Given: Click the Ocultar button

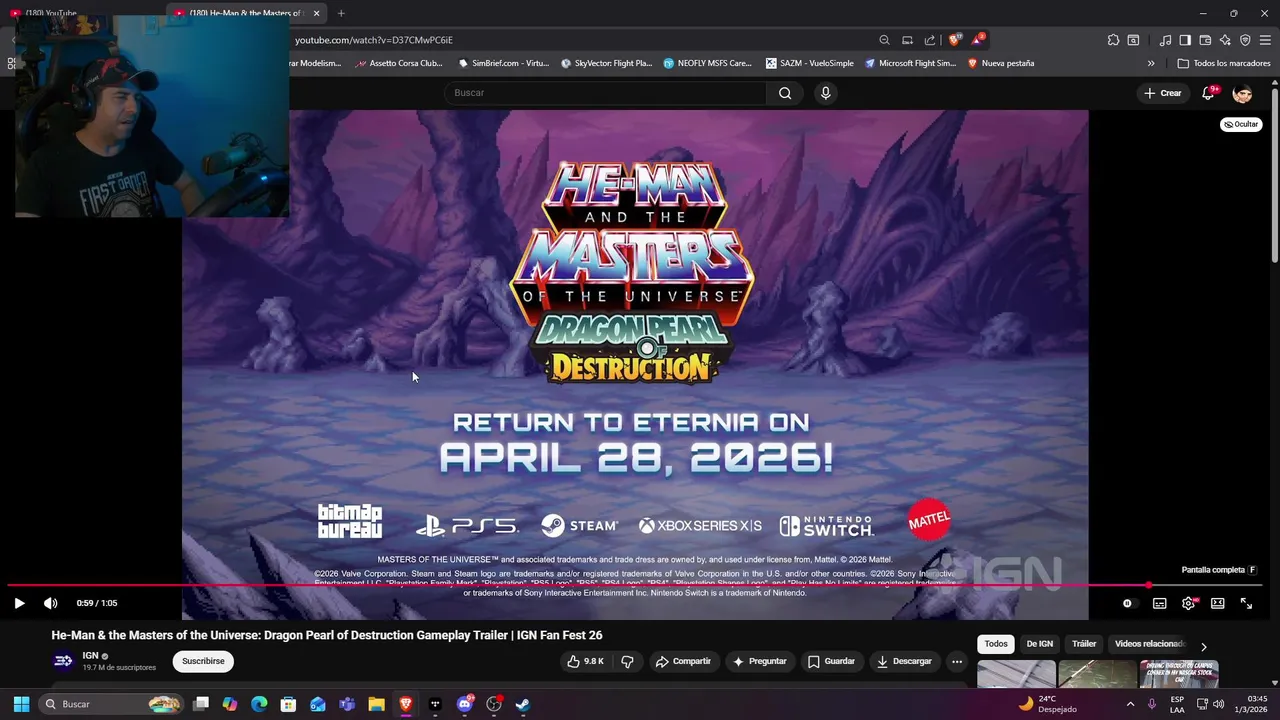Looking at the screenshot, I should pos(1241,124).
